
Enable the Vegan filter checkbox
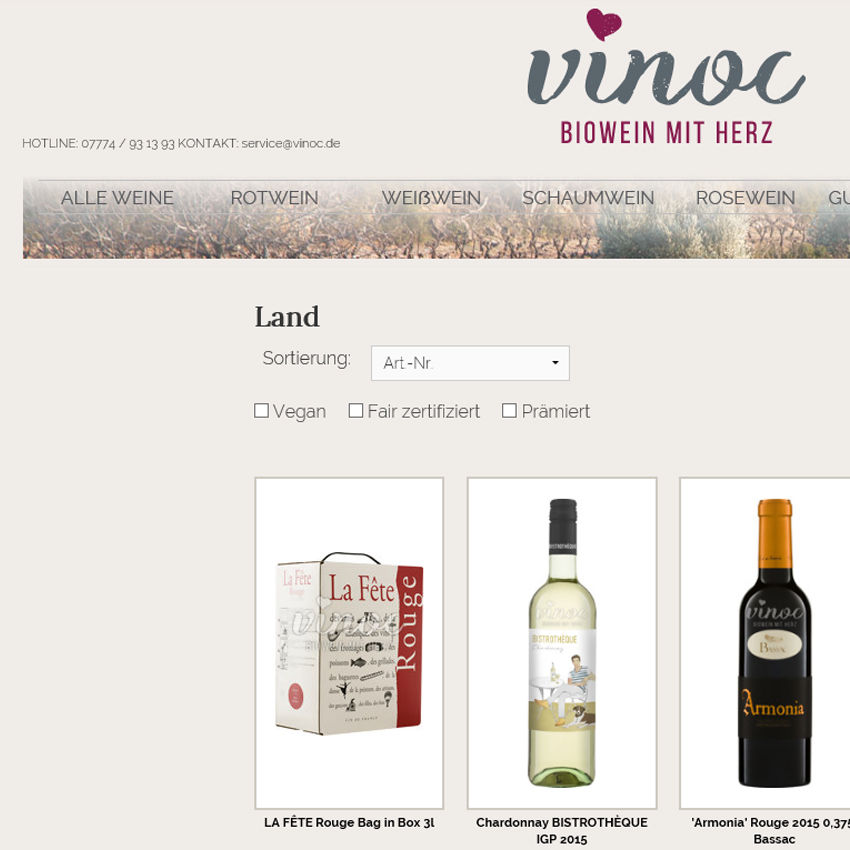coord(261,410)
